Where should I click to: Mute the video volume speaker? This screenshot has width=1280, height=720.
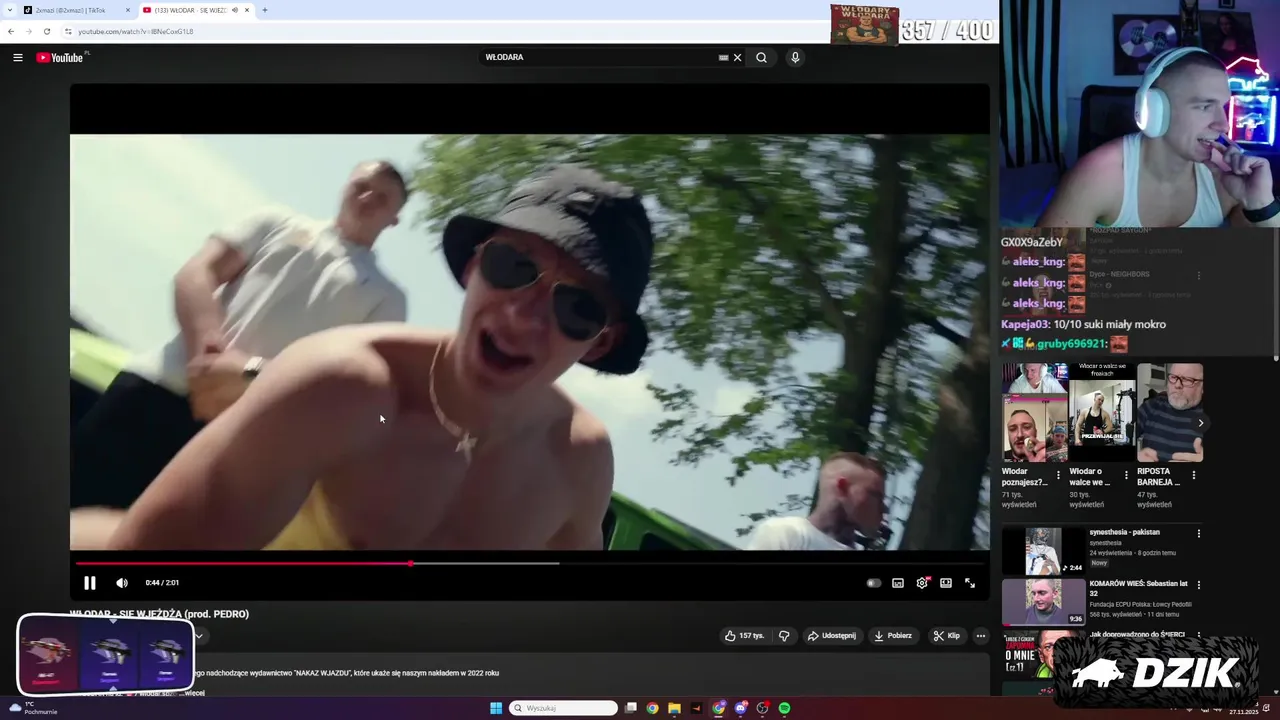122,583
